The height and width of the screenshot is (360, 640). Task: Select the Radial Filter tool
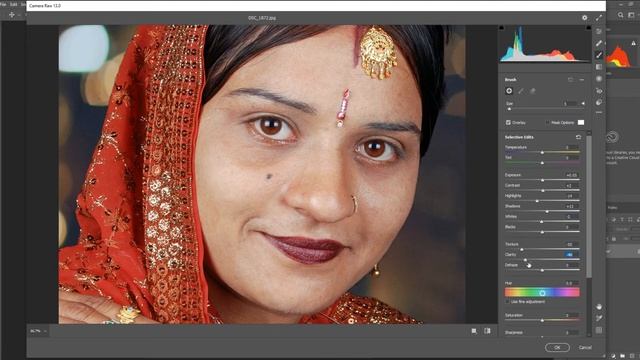(599, 78)
